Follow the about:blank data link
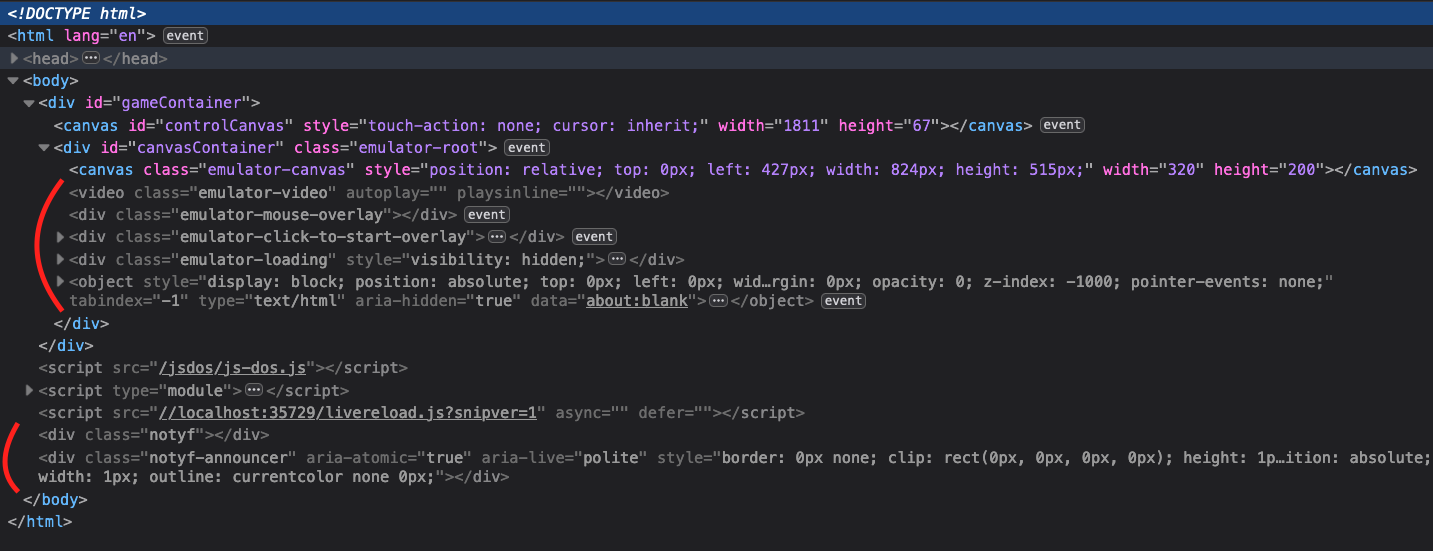Image resolution: width=1433 pixels, height=551 pixels. coord(636,301)
